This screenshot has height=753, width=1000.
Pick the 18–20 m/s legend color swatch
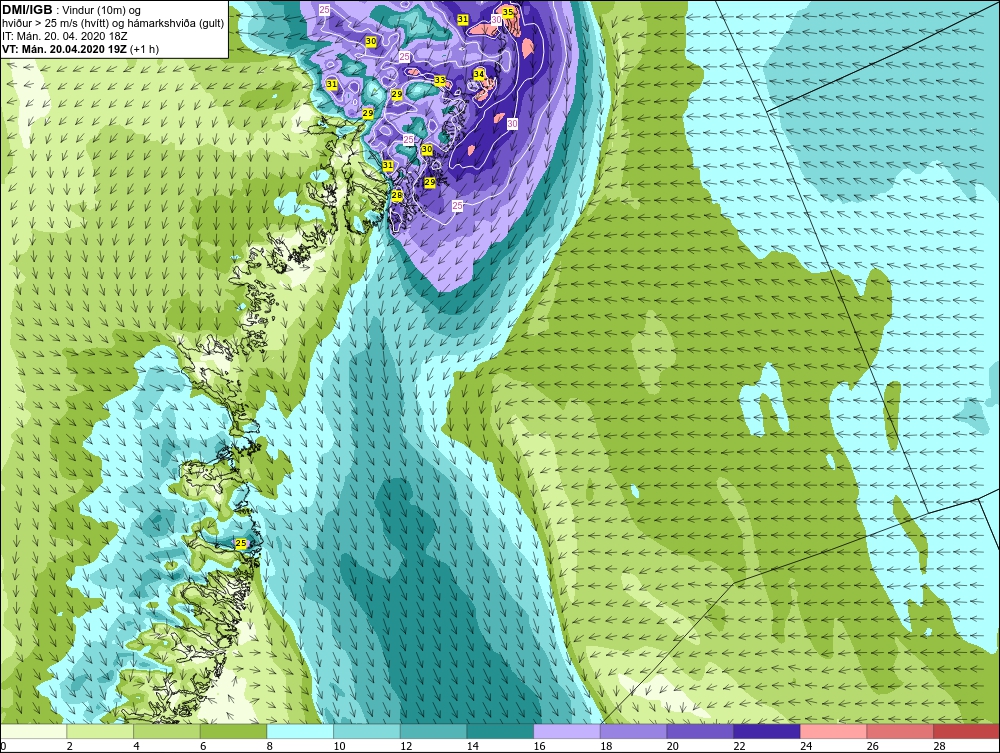(633, 731)
